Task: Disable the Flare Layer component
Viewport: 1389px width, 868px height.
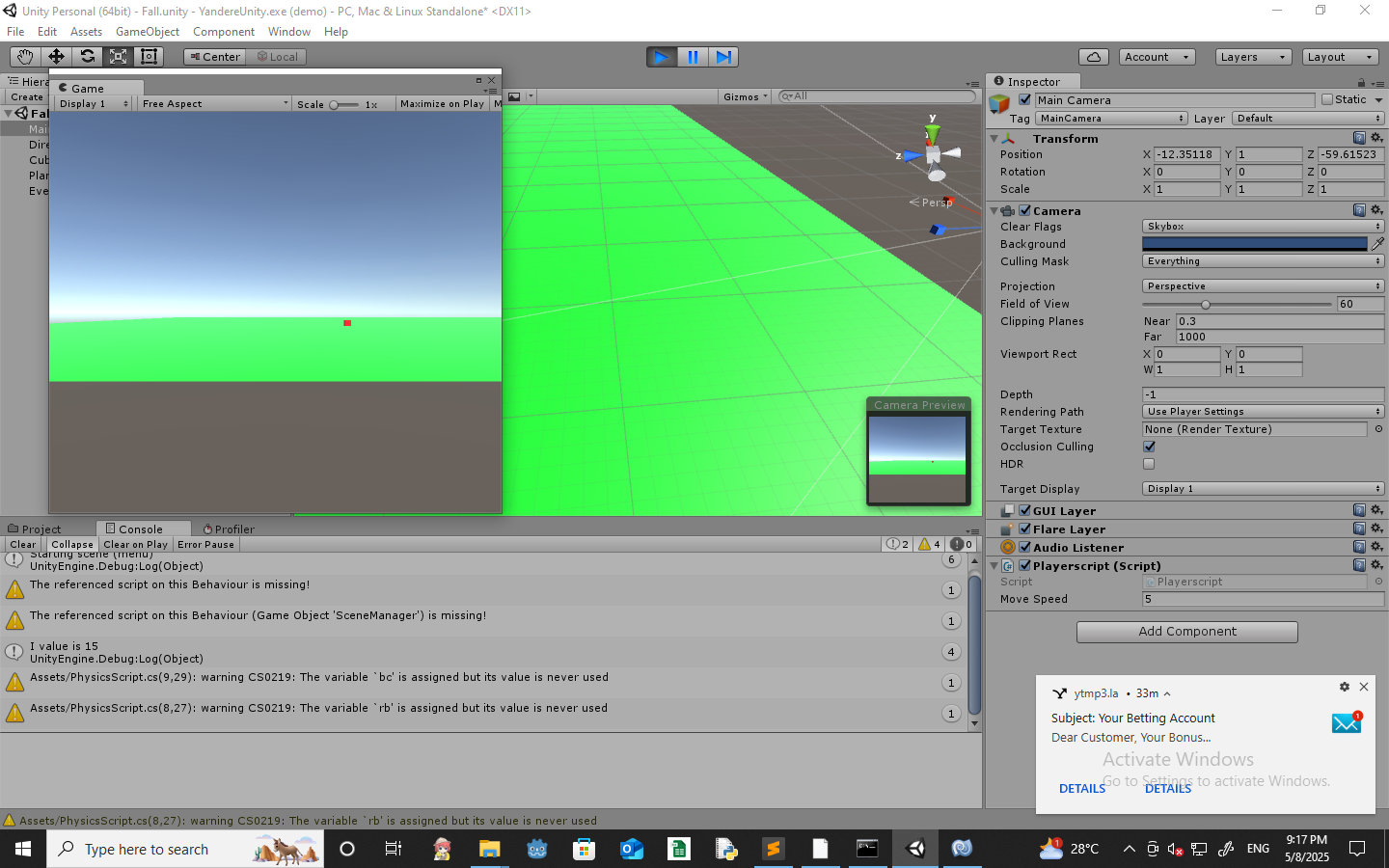Action: point(1025,529)
